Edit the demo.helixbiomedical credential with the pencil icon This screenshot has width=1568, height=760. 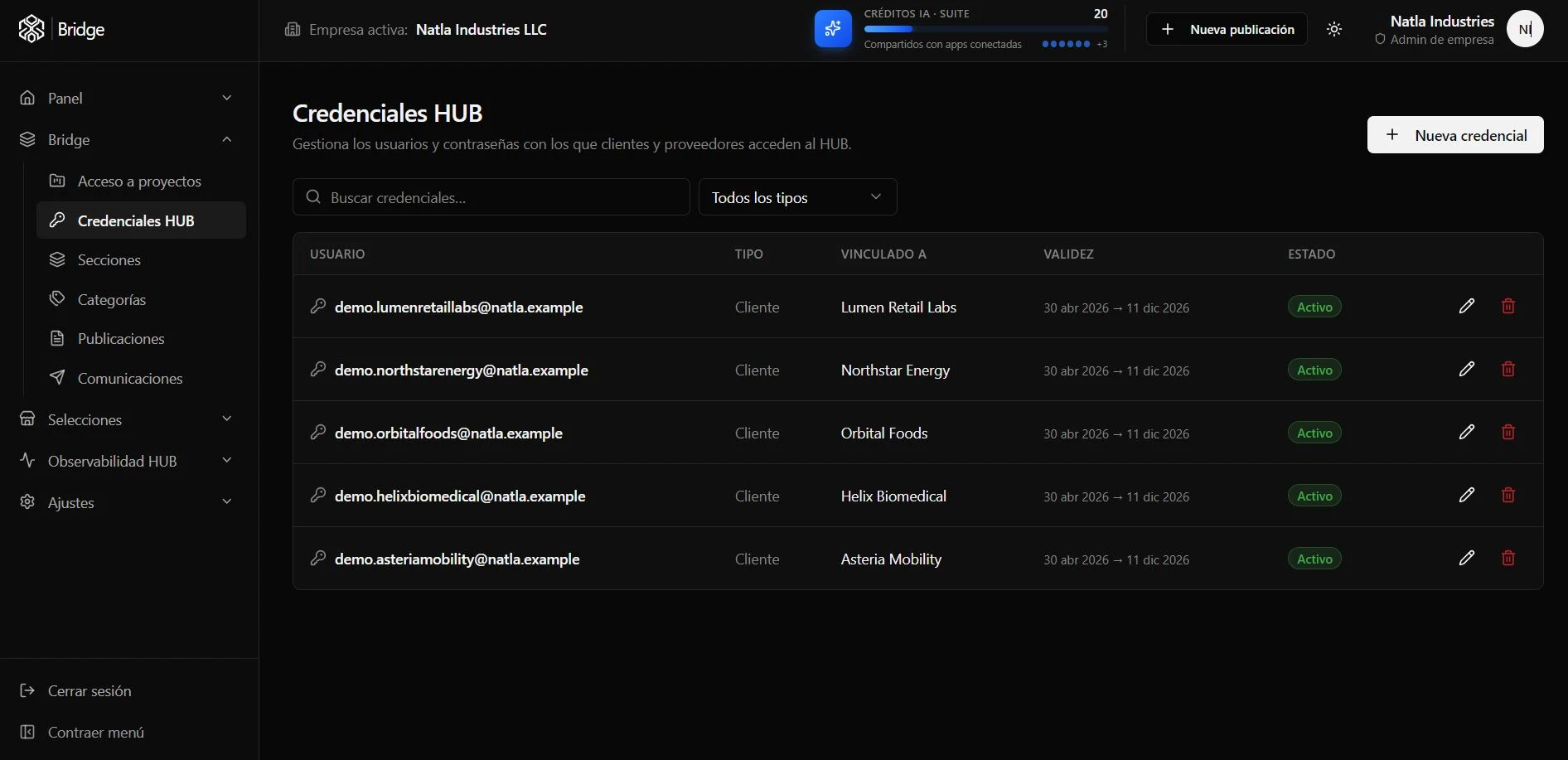(x=1467, y=495)
